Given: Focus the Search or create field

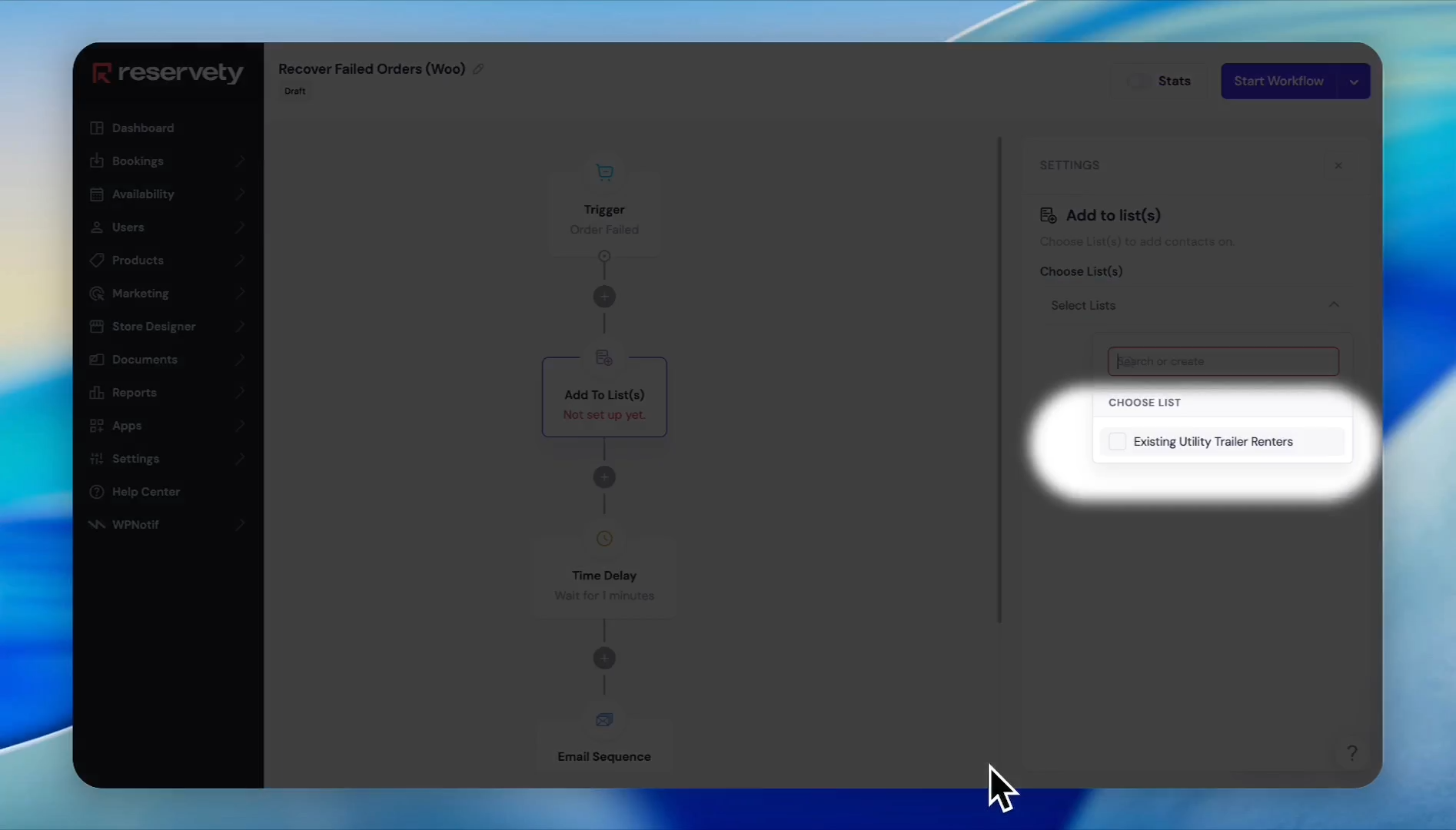Looking at the screenshot, I should tap(1223, 362).
